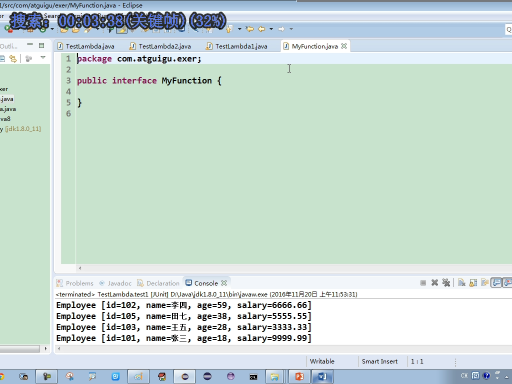Image resolution: width=512 pixels, height=384 pixels.
Task: Click the Employee id=103 console output line
Action: 184,327
